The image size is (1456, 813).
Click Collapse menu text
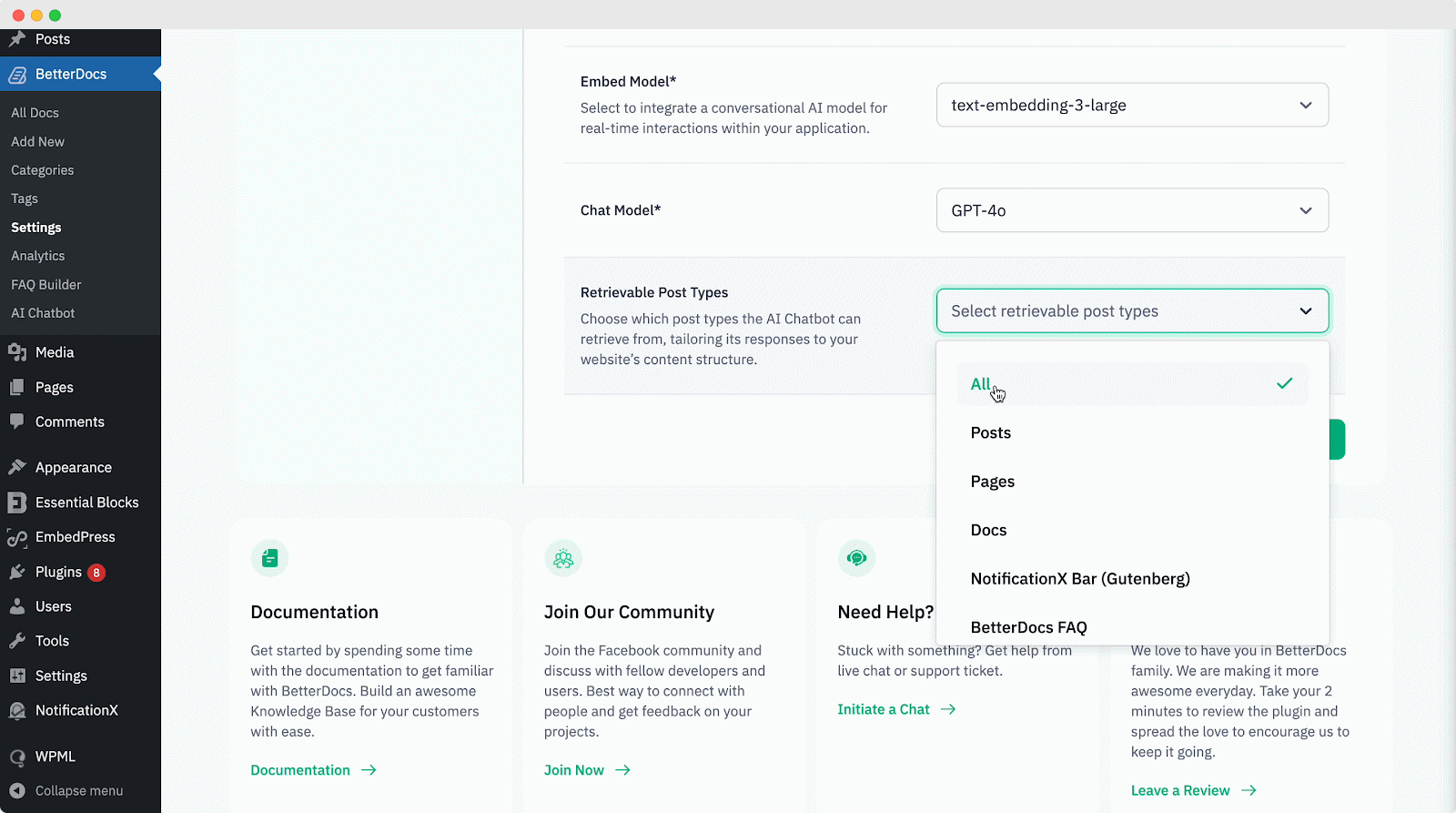79,791
